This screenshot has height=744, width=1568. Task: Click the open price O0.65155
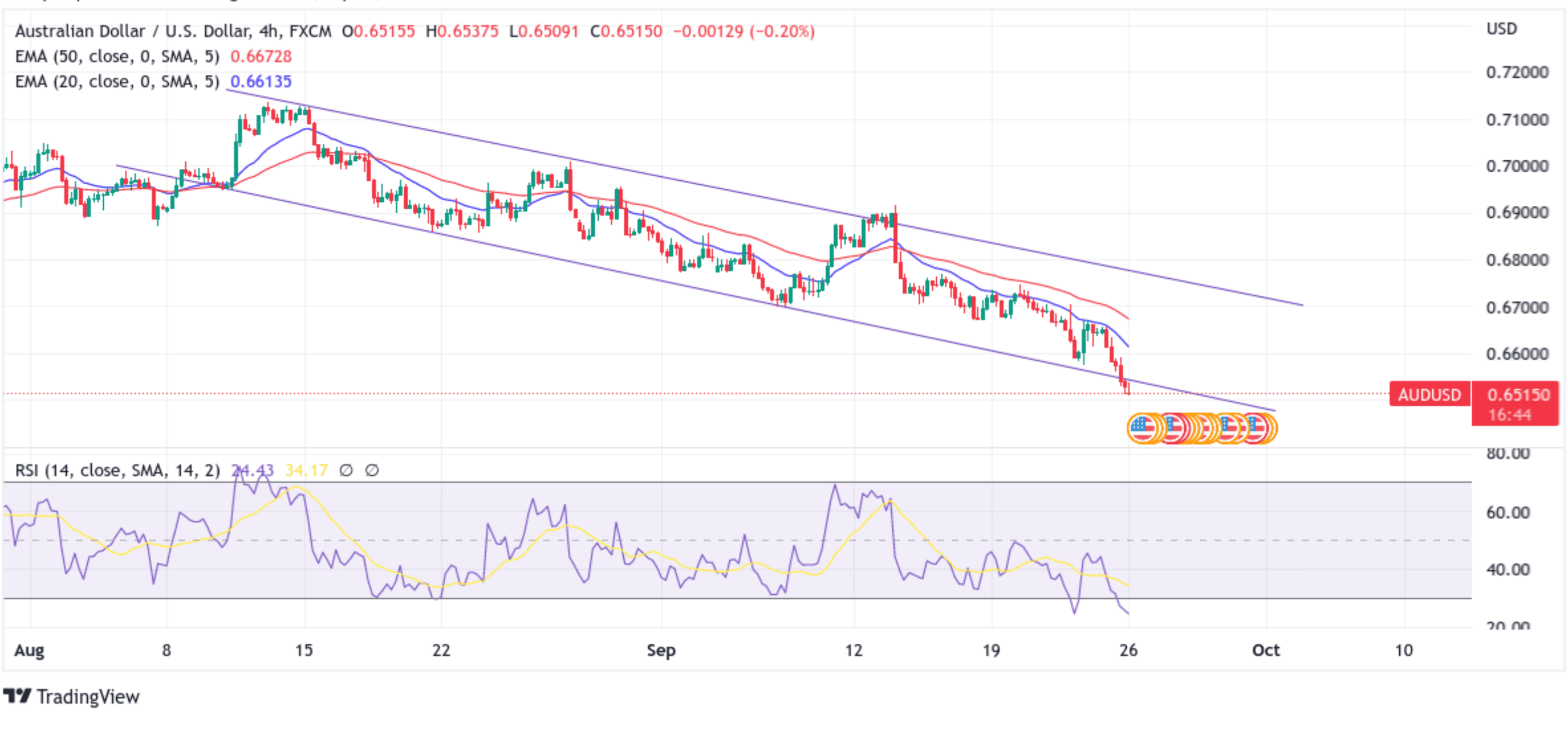click(x=378, y=31)
